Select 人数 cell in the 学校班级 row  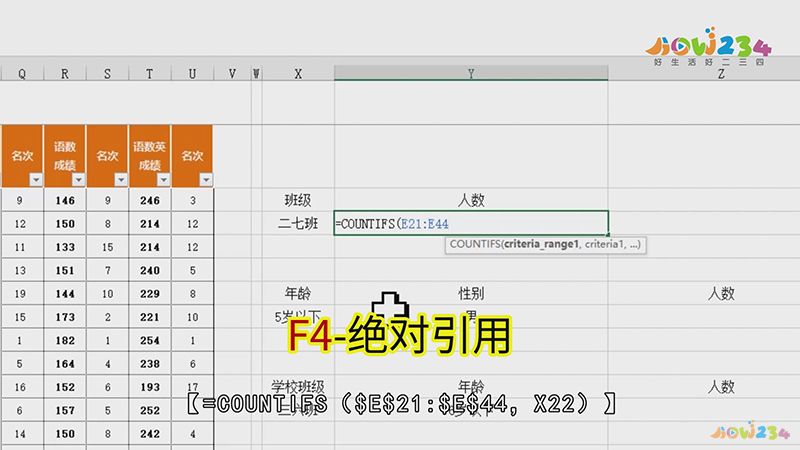[721, 387]
